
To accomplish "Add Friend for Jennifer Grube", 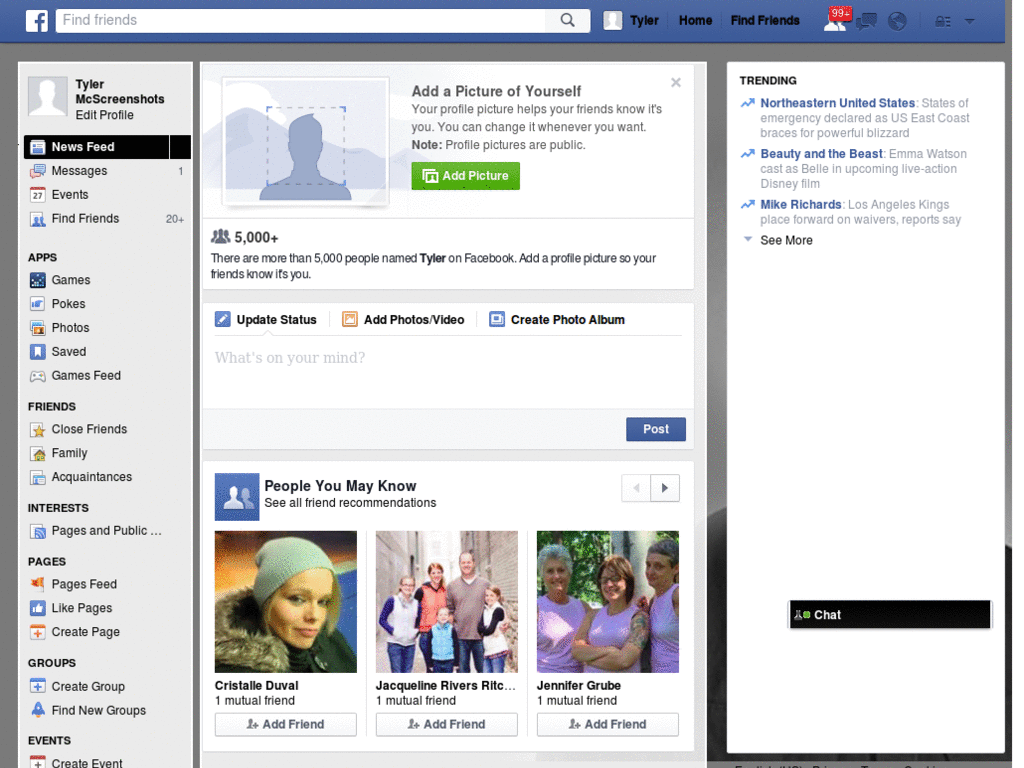I will point(607,724).
